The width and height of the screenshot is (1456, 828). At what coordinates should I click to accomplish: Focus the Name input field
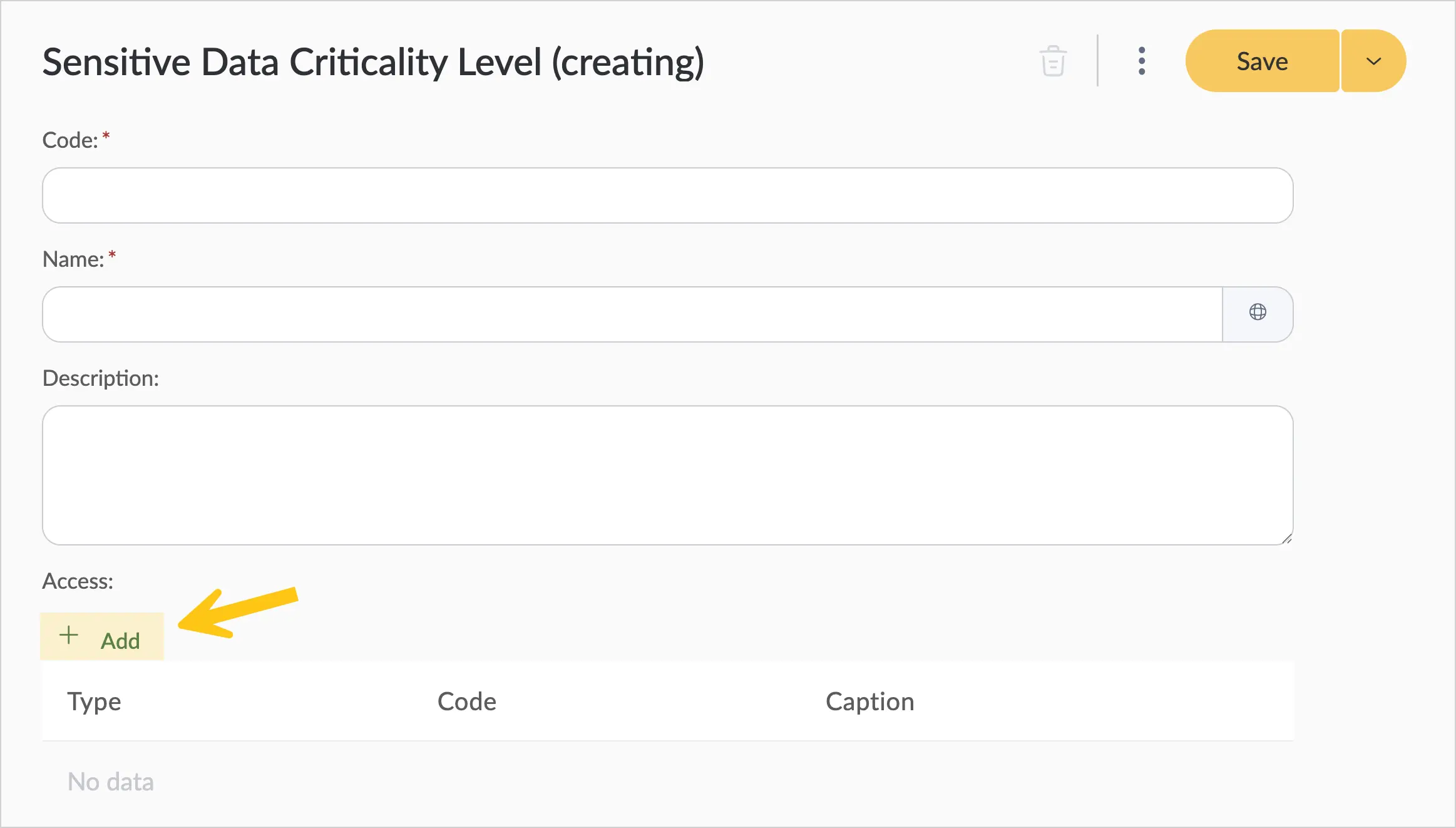click(632, 314)
